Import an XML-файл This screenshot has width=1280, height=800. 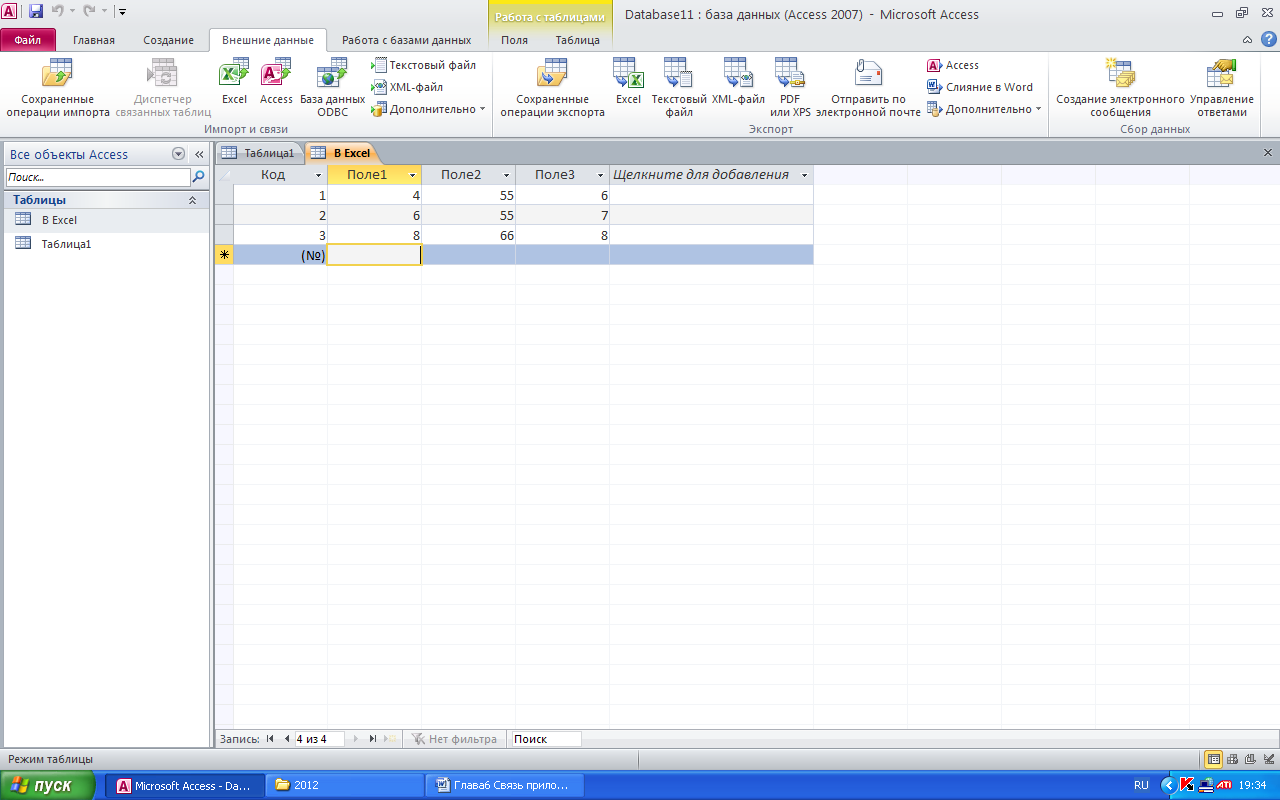tap(407, 87)
